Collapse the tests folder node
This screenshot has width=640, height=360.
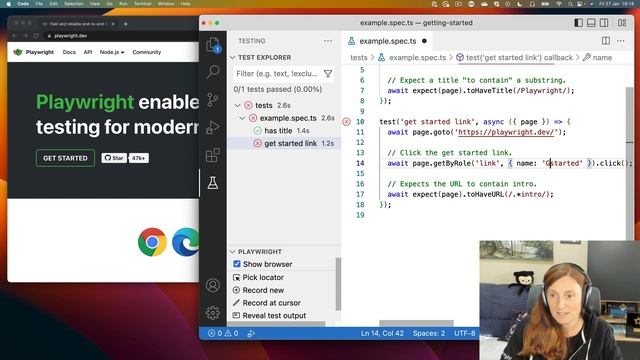pyautogui.click(x=238, y=105)
